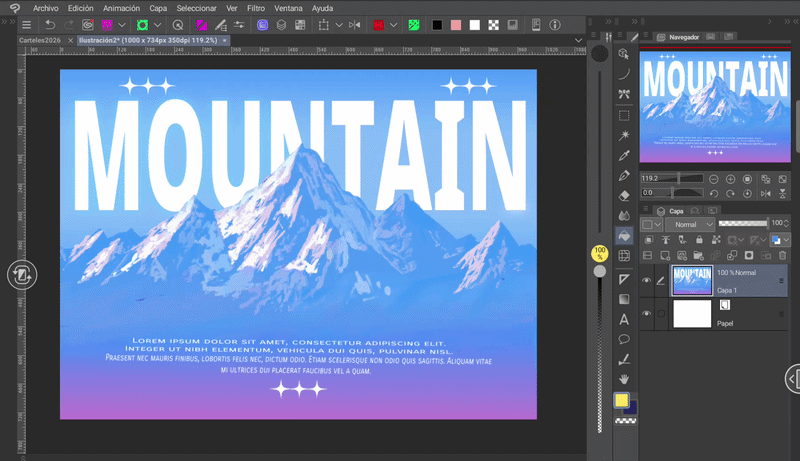Hide the Capa 1 layer
Viewport: 800px width, 461px height.
point(646,281)
